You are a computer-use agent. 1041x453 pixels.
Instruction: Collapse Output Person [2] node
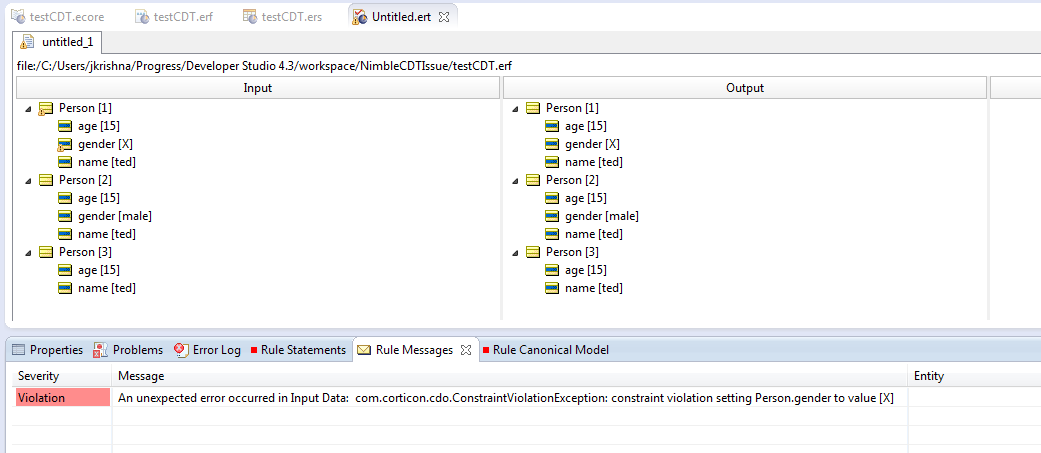[515, 180]
